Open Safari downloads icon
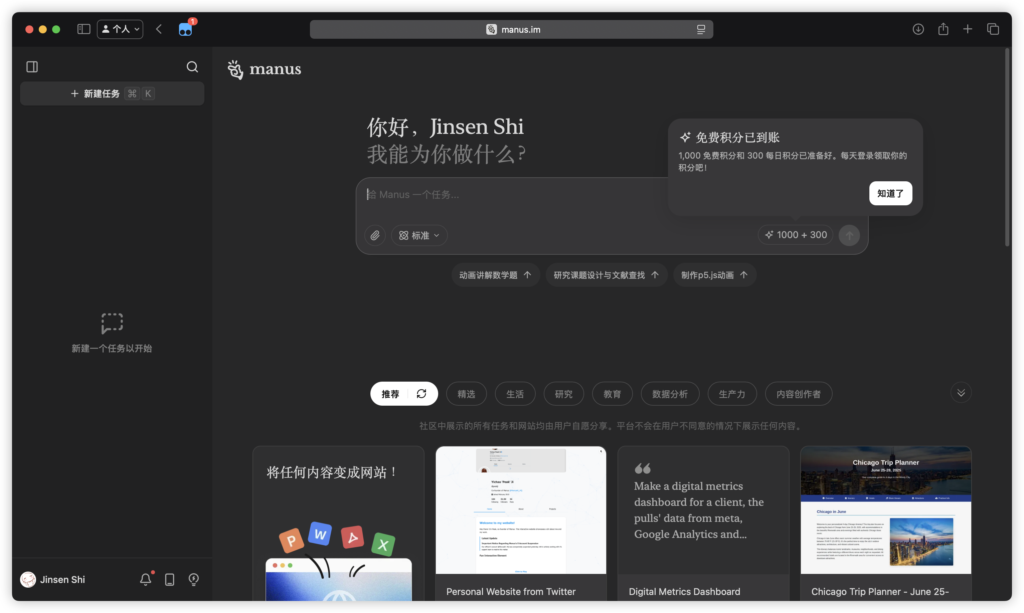 pos(918,29)
